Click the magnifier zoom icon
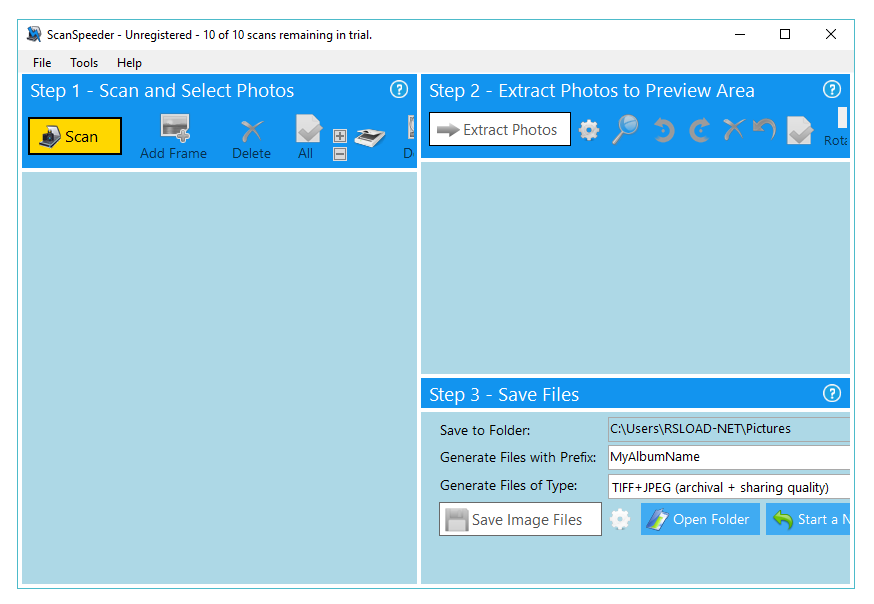This screenshot has height=604, width=874. pos(625,129)
